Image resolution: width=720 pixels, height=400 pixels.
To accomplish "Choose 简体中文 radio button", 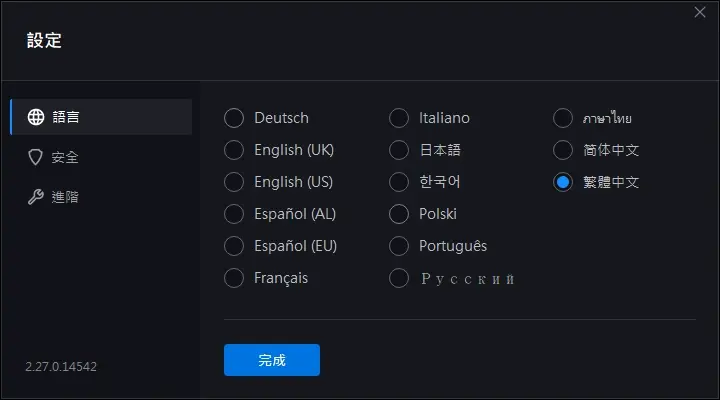I will click(562, 150).
